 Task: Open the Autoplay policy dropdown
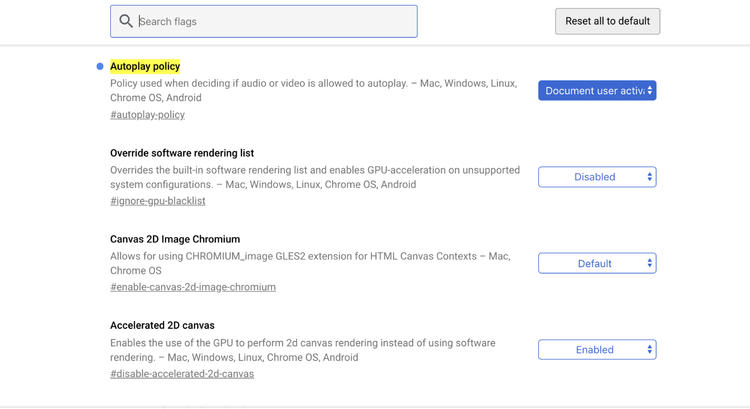pyautogui.click(x=597, y=91)
